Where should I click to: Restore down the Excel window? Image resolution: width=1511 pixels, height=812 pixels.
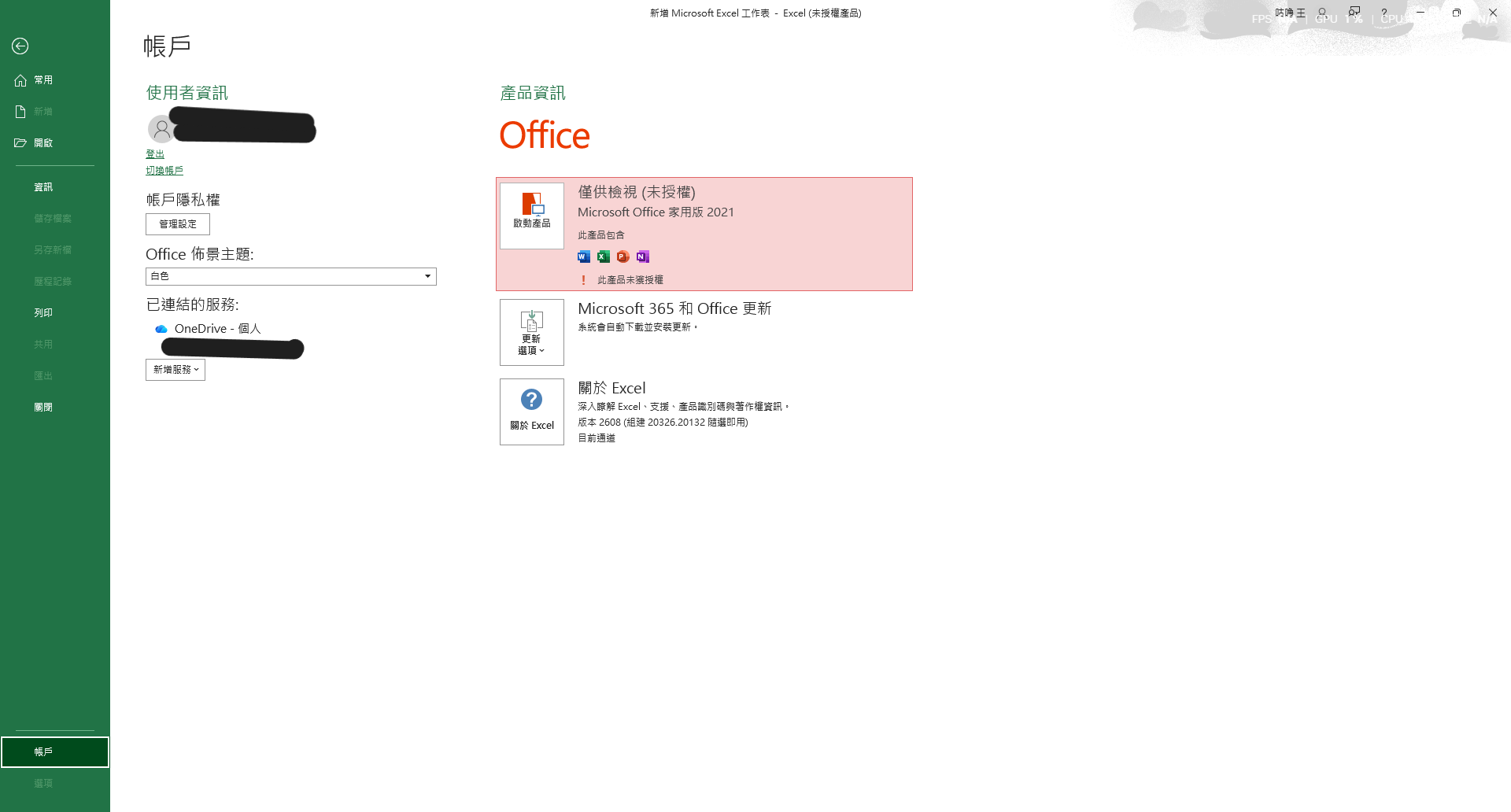point(1457,13)
